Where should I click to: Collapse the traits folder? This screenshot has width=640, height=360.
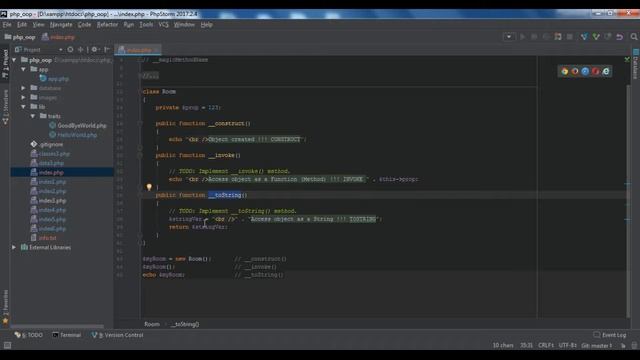[33, 116]
